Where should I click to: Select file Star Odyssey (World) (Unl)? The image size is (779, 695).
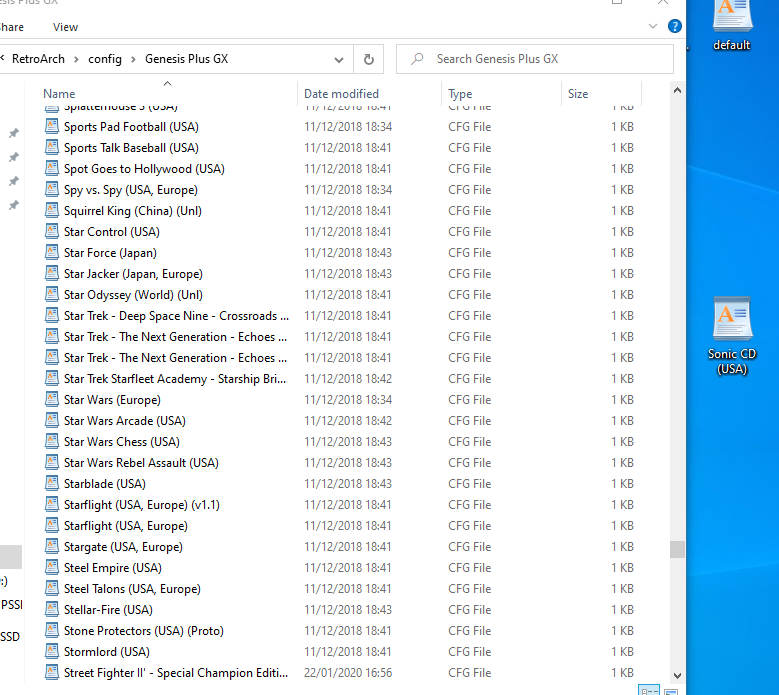133,295
